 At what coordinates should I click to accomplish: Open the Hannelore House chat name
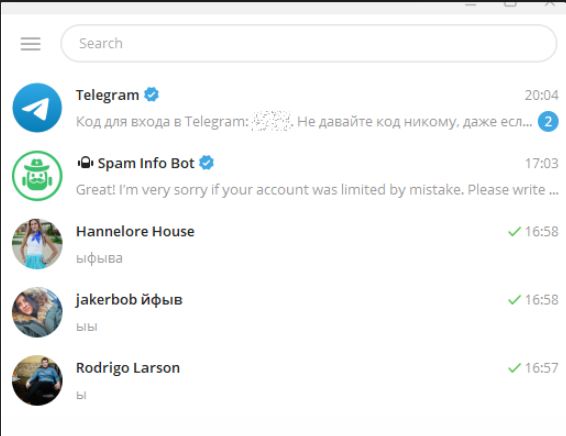pyautogui.click(x=135, y=231)
